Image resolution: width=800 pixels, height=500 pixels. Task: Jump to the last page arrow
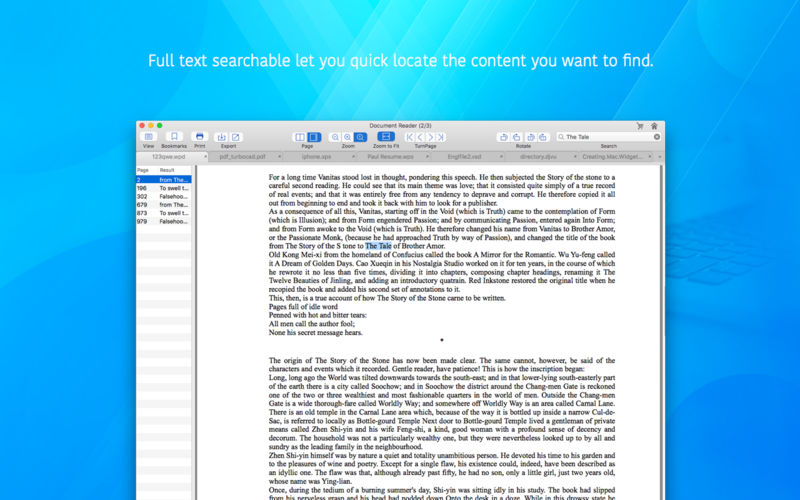point(441,137)
